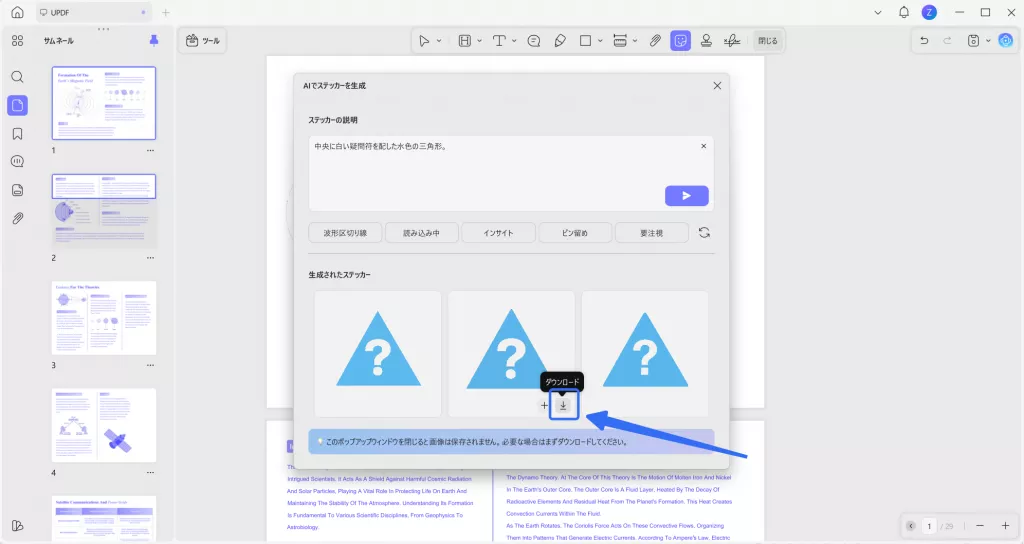Click into the sticker description text box
Screen dimensions: 1024x544
coord(511,173)
